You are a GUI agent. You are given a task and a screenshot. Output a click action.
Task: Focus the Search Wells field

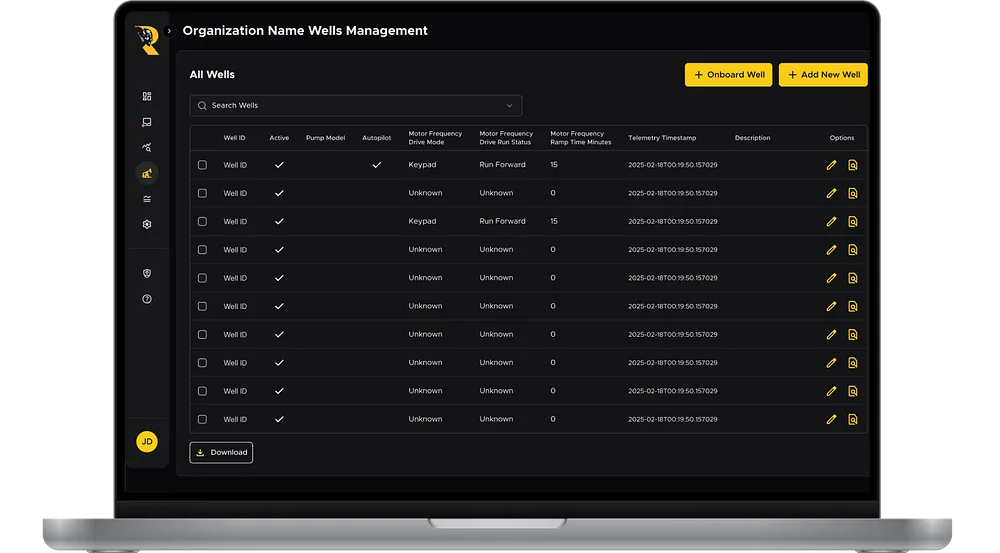[x=356, y=105]
